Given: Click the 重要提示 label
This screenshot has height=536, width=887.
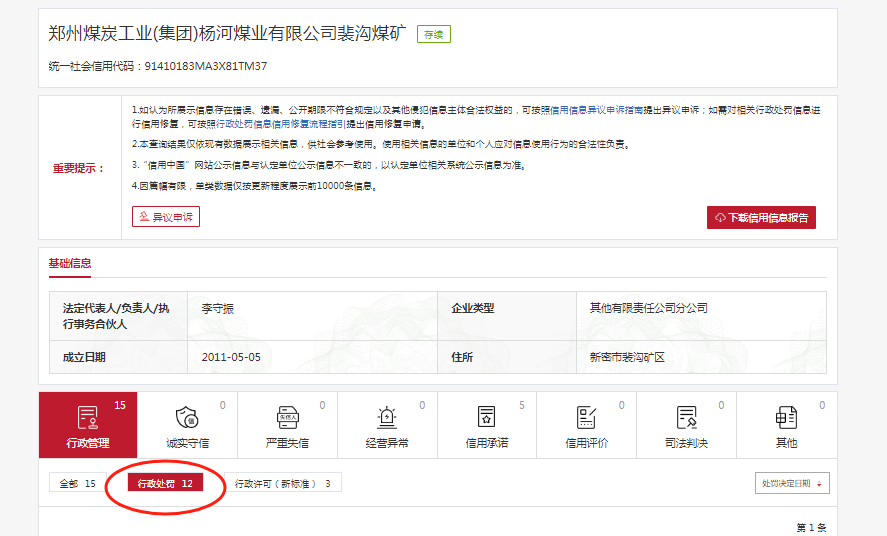Looking at the screenshot, I should [79, 168].
